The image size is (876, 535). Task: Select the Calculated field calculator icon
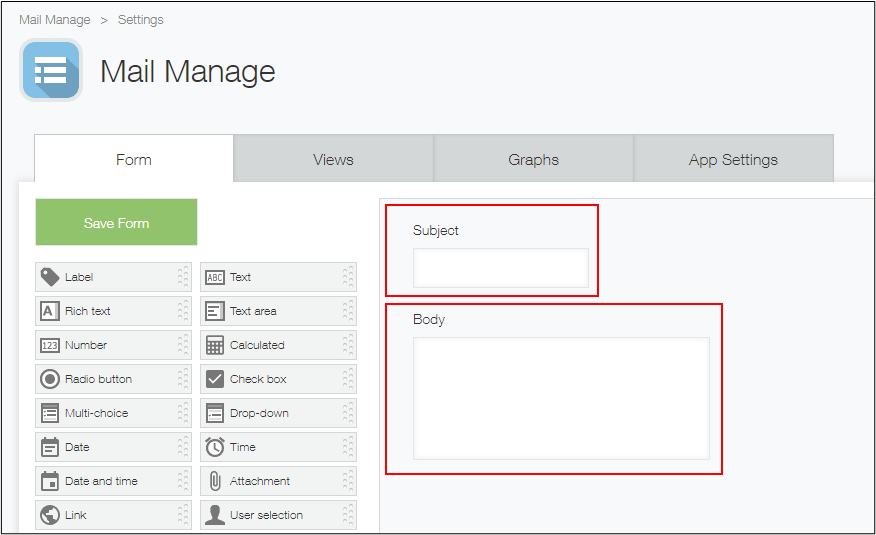coord(214,345)
